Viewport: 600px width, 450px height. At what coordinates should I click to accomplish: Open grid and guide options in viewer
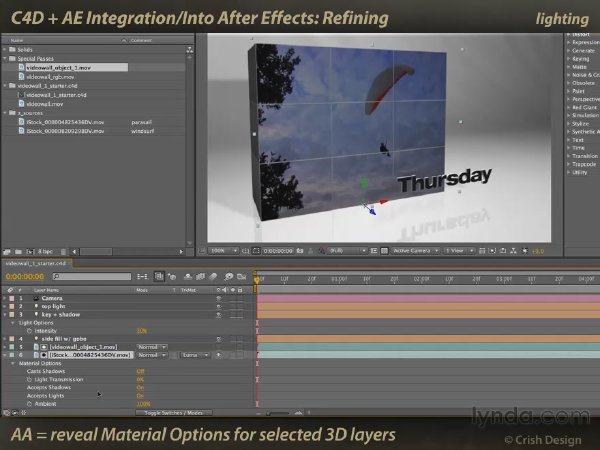tap(246, 251)
